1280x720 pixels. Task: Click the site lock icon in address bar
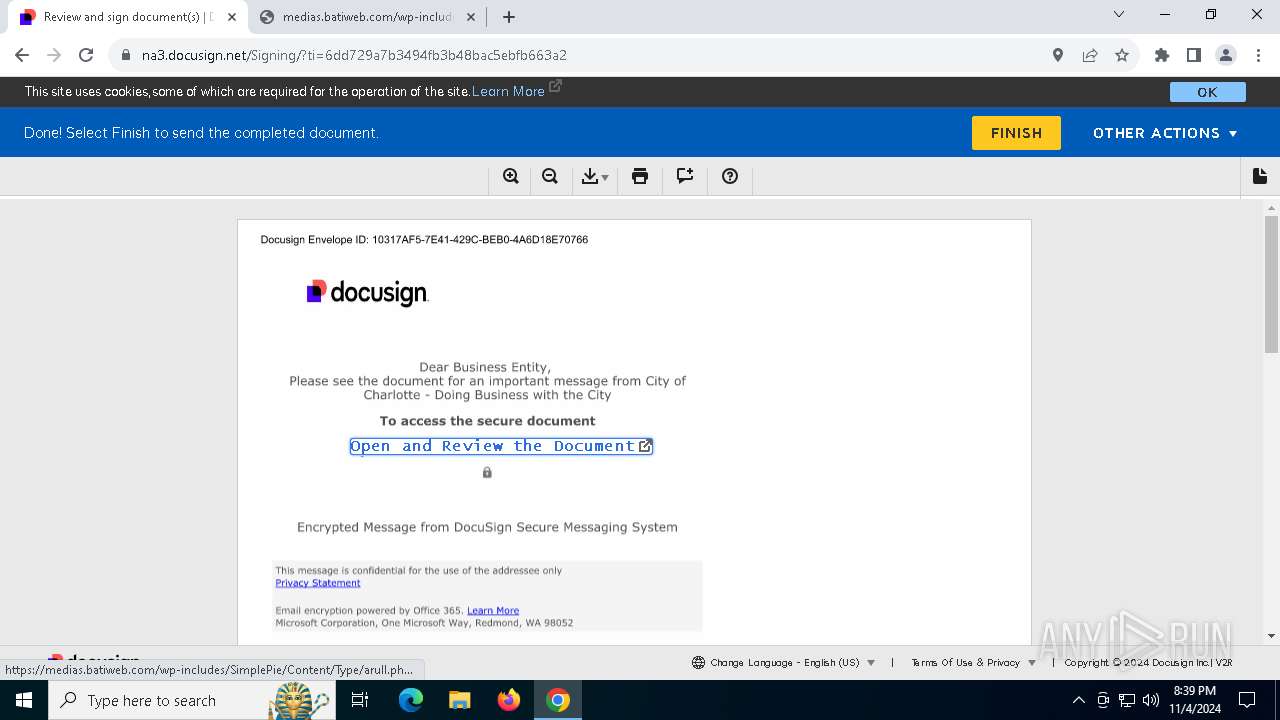tap(125, 55)
